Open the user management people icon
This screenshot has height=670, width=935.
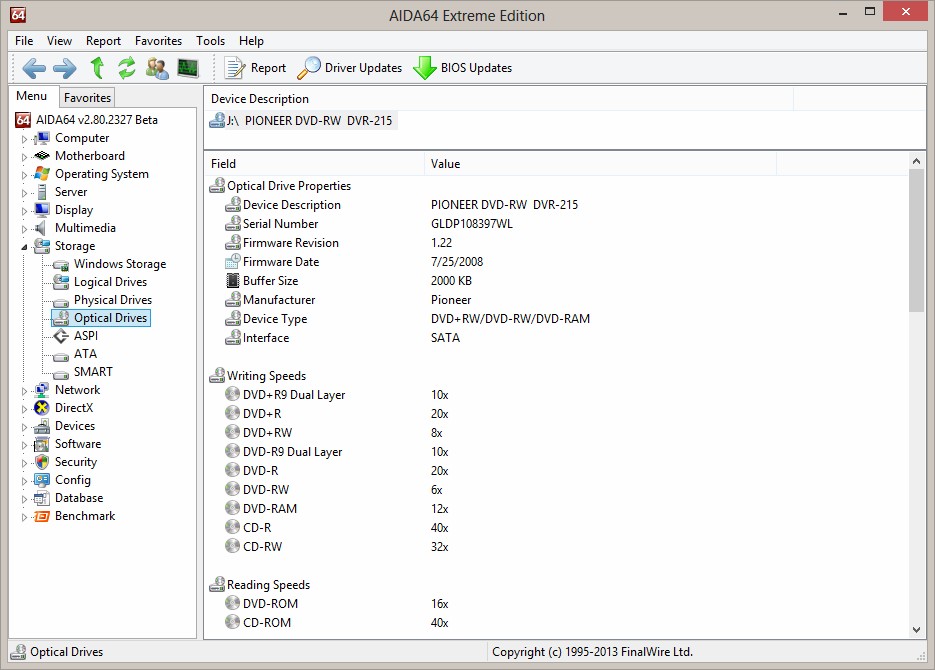click(157, 68)
